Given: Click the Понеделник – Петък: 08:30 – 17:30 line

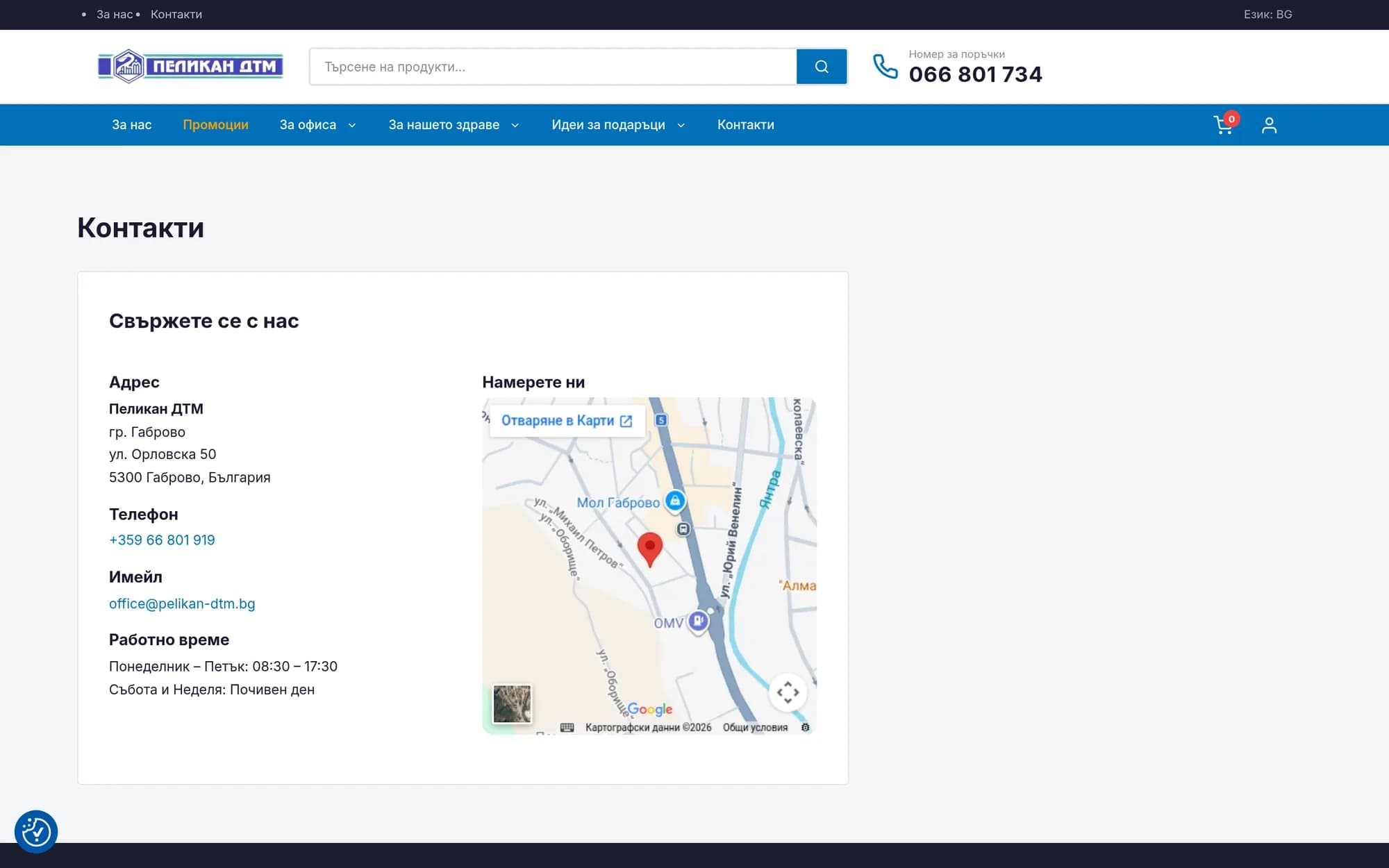Looking at the screenshot, I should tap(223, 667).
